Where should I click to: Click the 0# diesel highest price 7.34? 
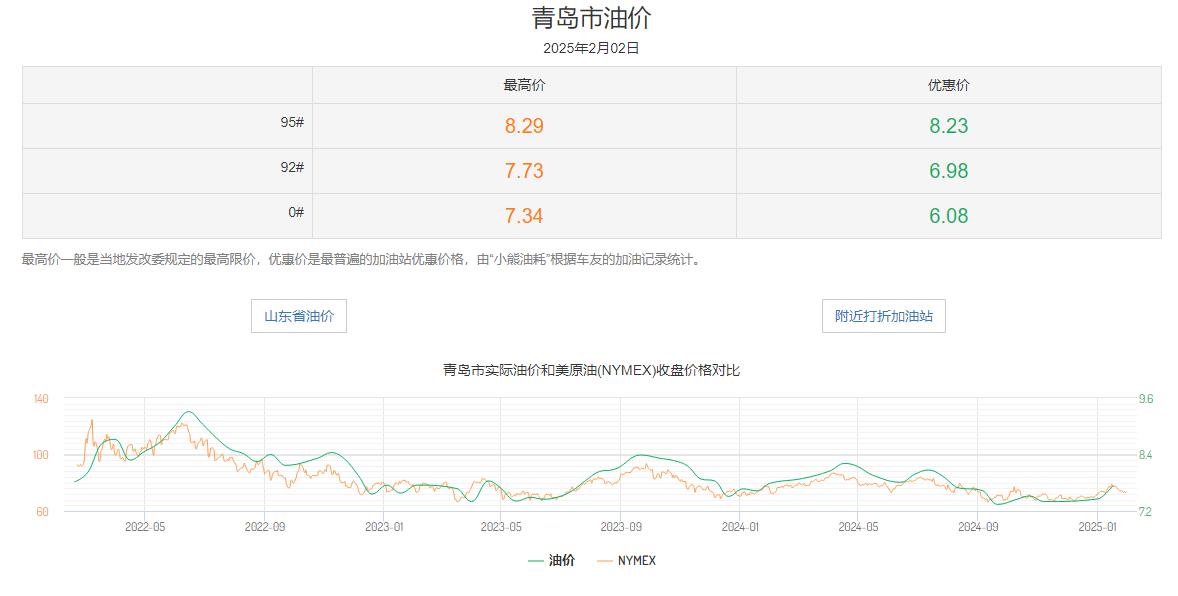click(524, 216)
